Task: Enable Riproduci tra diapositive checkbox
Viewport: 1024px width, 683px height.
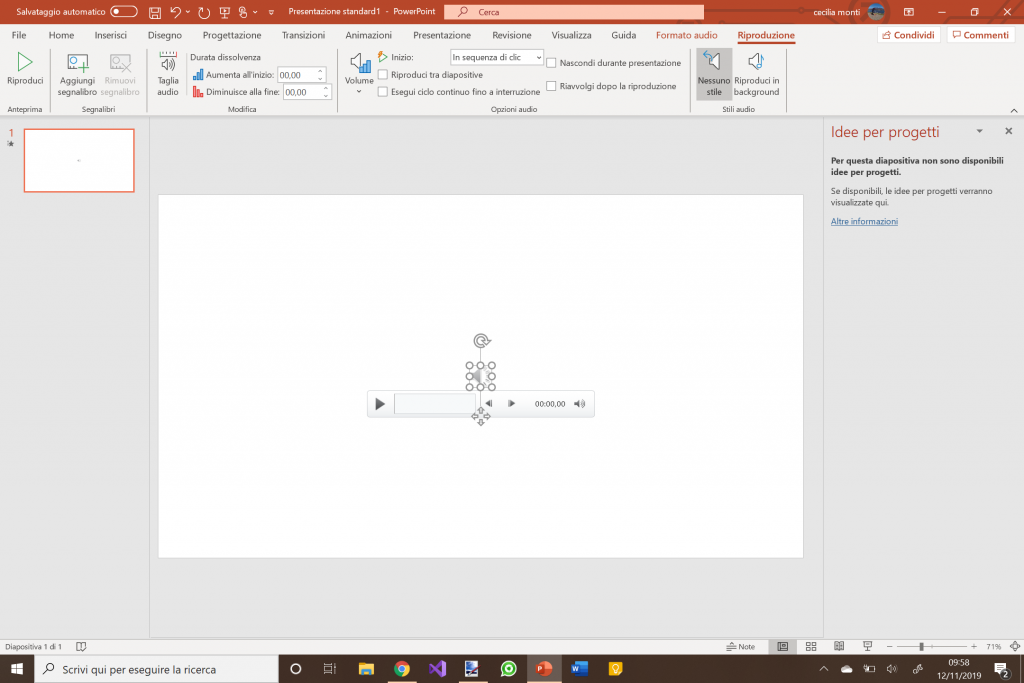Action: tap(383, 74)
